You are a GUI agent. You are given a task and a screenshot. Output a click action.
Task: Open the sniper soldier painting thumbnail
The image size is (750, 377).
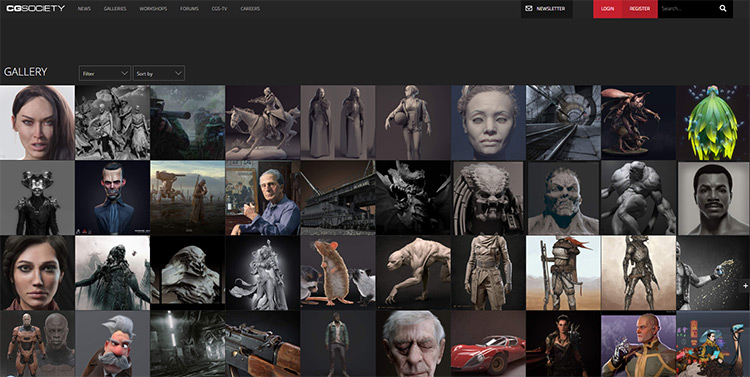(188, 122)
